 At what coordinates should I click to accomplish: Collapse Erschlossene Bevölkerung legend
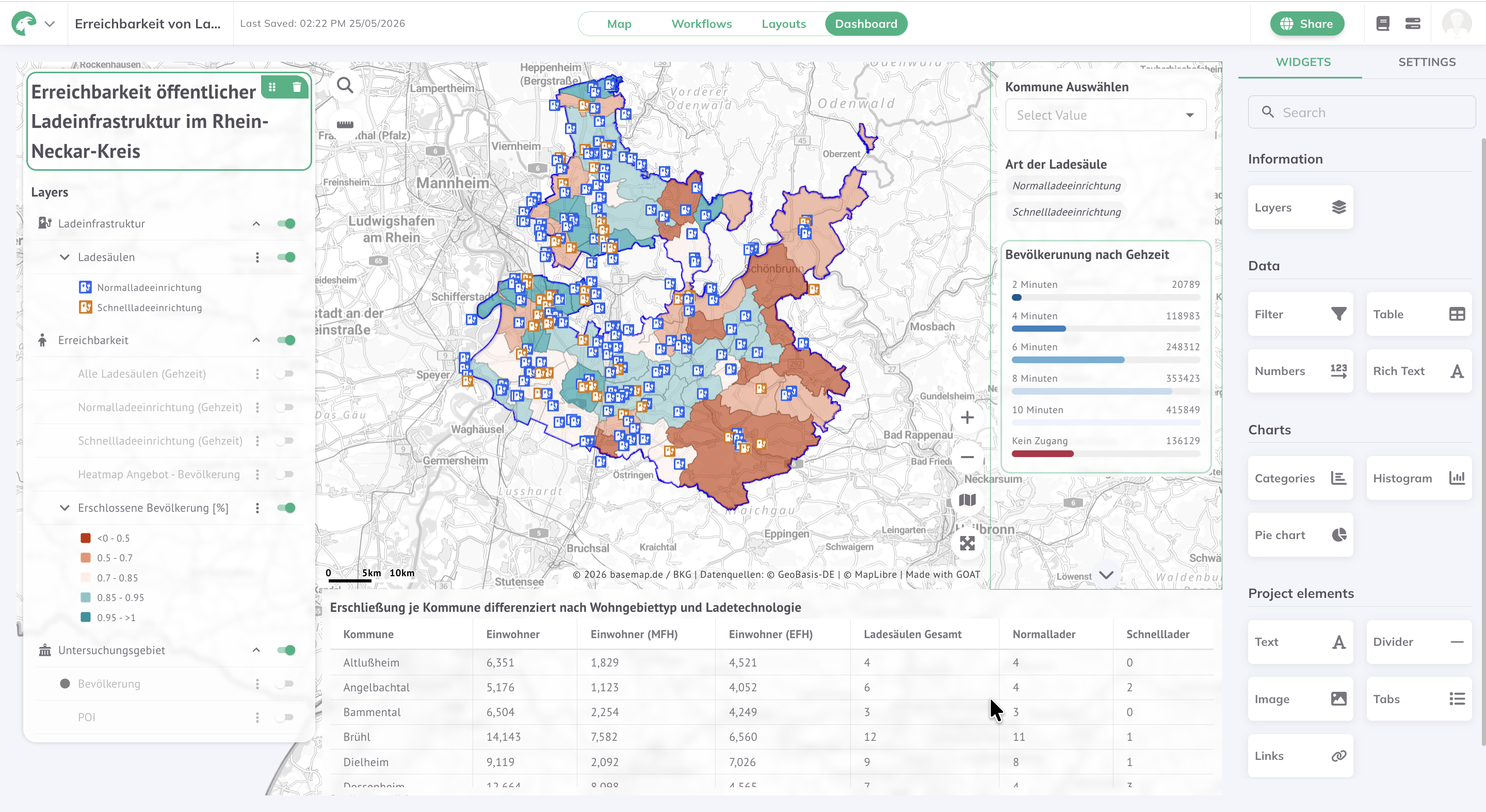pos(64,508)
